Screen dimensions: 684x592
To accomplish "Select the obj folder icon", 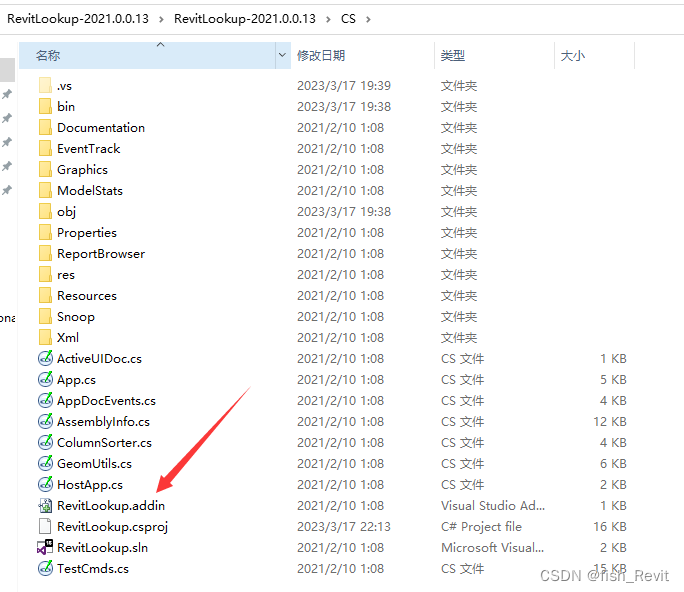I will [45, 211].
